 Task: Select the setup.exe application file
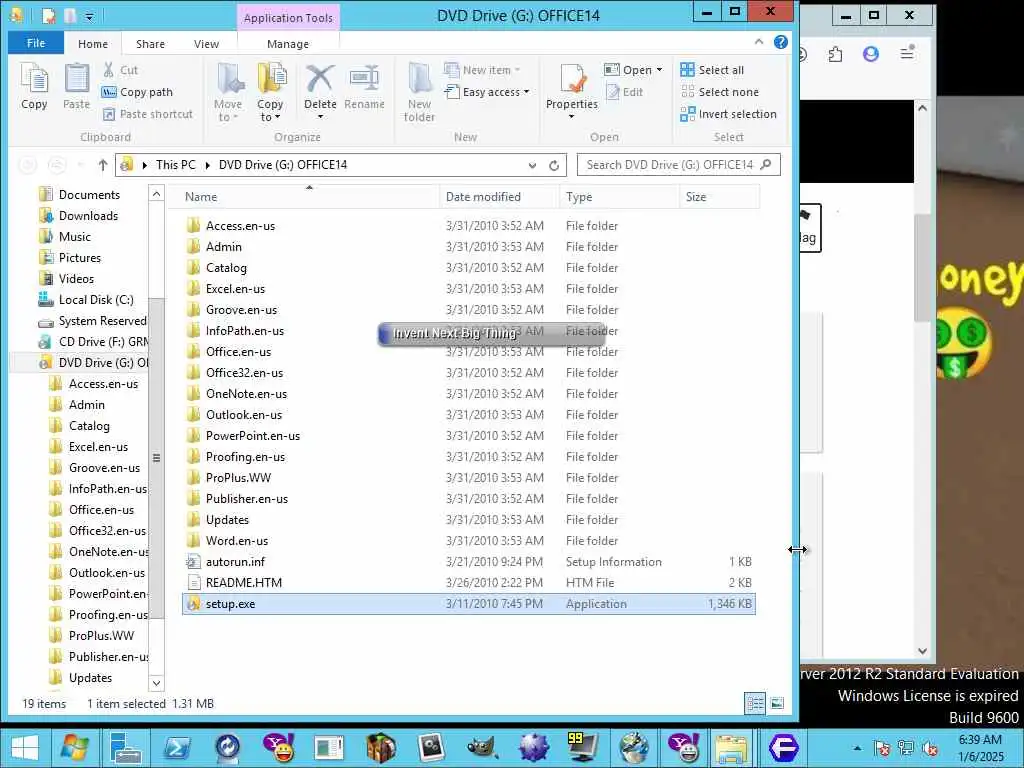(468, 603)
